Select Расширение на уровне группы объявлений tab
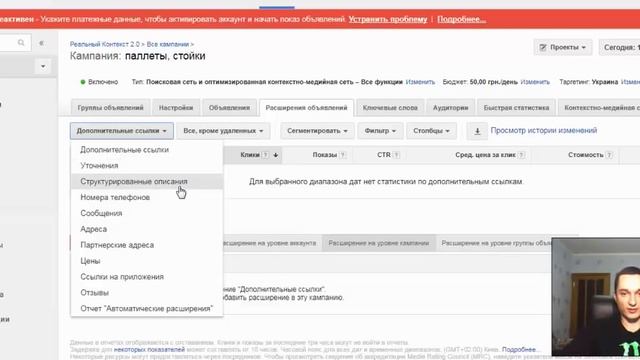The image size is (640, 360). (x=493, y=243)
